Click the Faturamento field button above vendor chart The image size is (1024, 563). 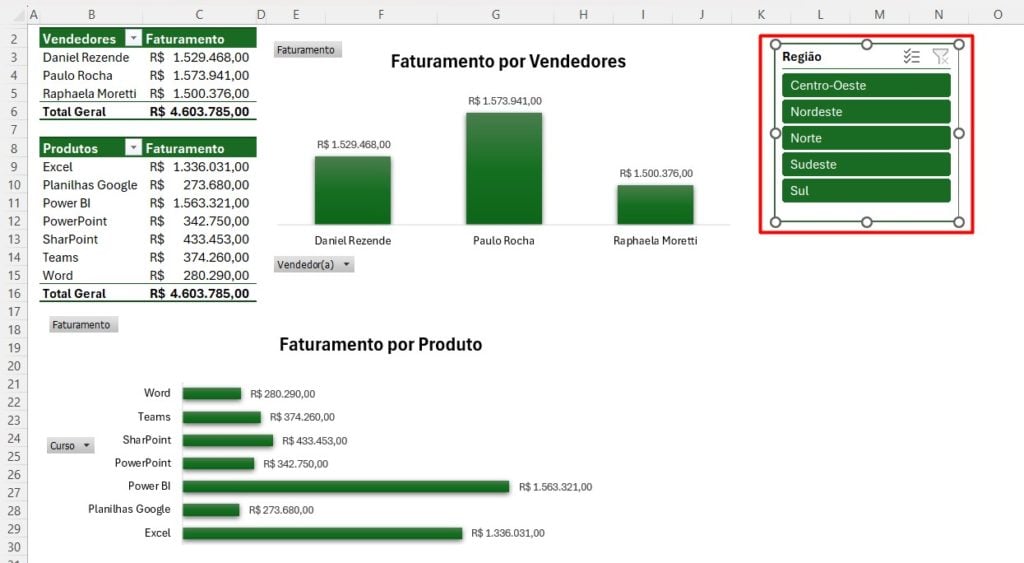tap(306, 50)
